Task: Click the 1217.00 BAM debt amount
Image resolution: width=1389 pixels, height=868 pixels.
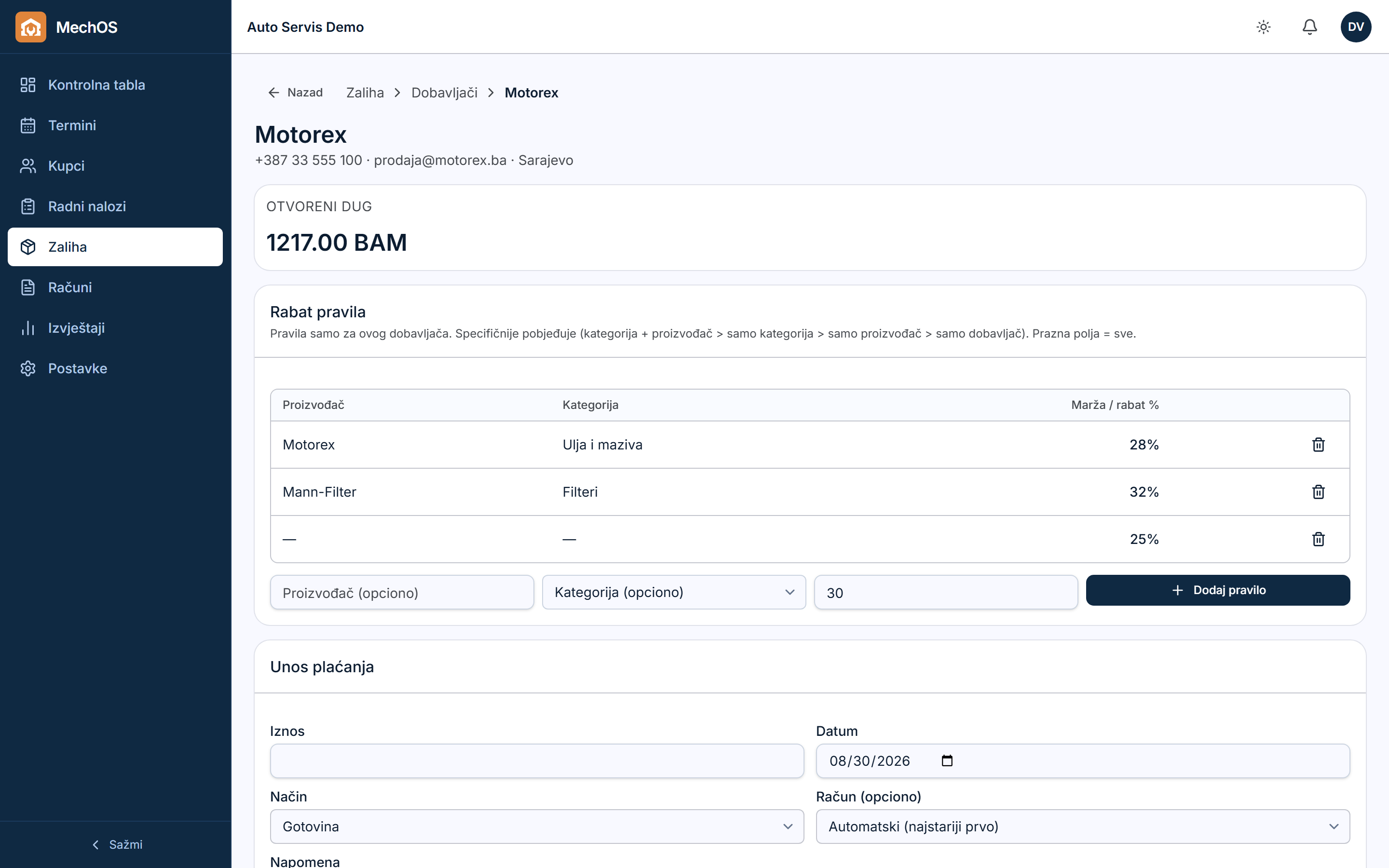Action: 336,242
